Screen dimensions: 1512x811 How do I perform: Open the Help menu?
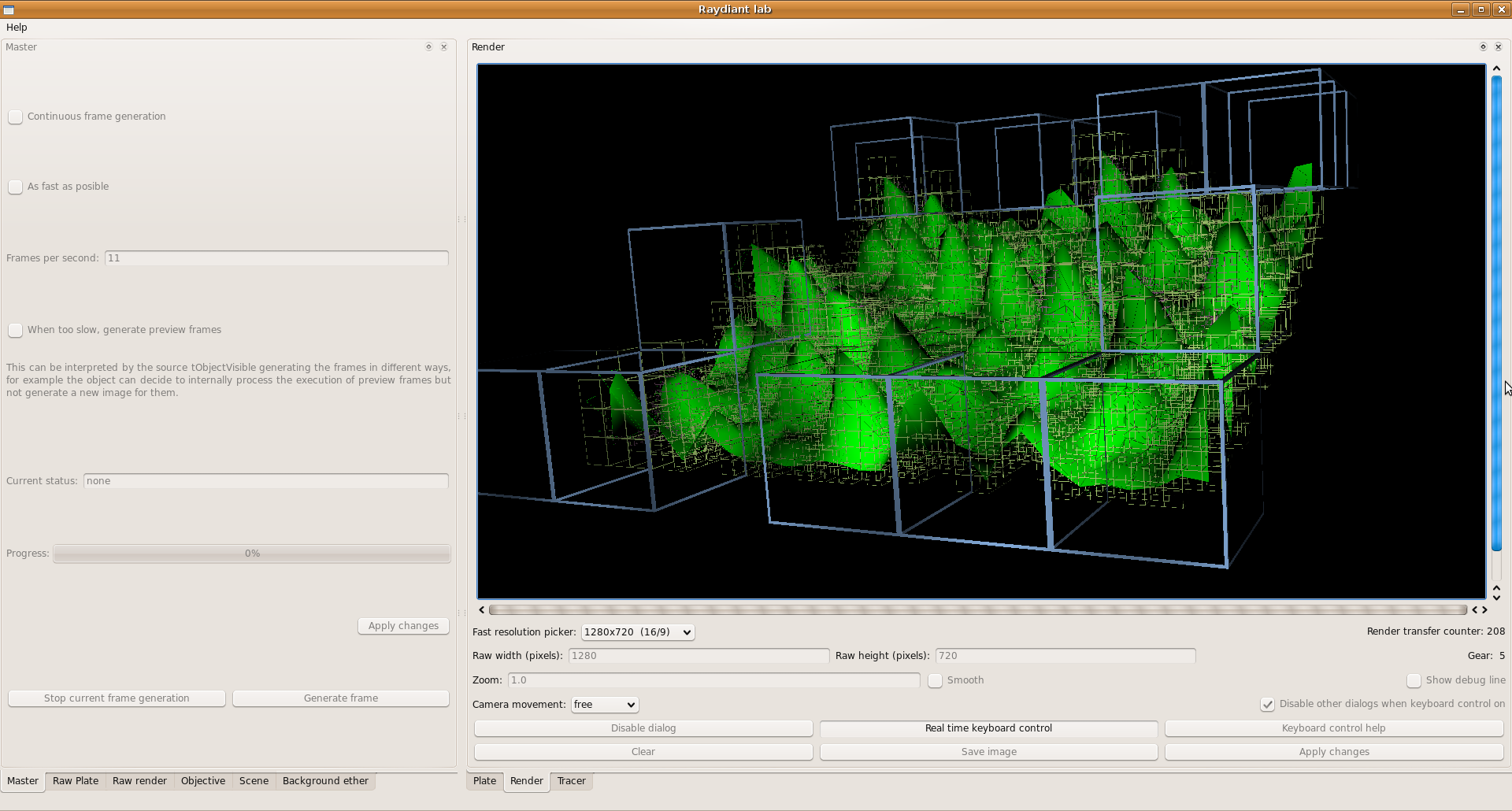pos(17,28)
